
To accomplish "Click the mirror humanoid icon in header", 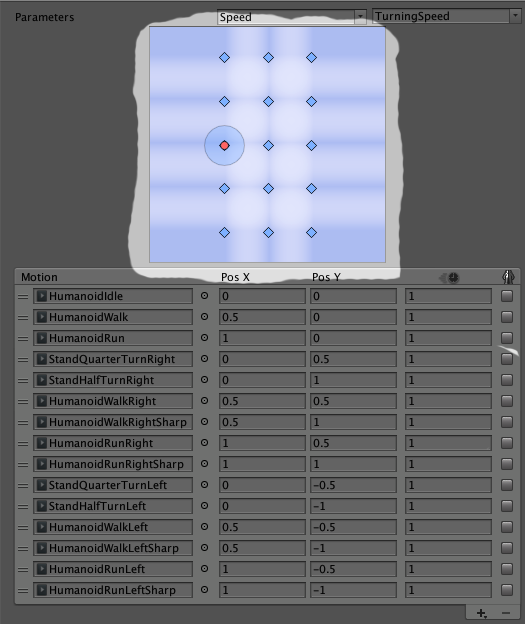I will pos(508,277).
